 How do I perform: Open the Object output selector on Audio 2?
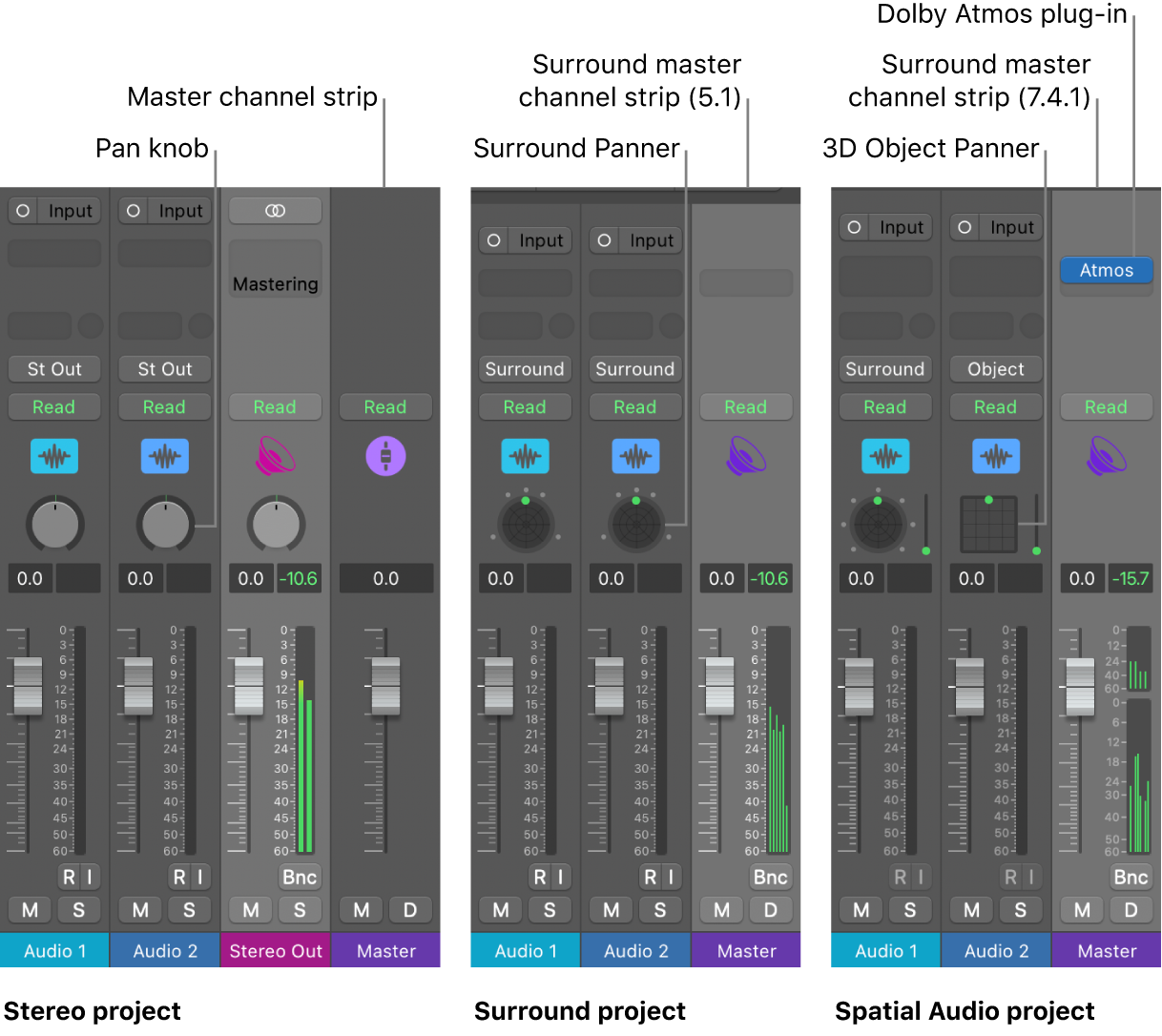coord(996,369)
